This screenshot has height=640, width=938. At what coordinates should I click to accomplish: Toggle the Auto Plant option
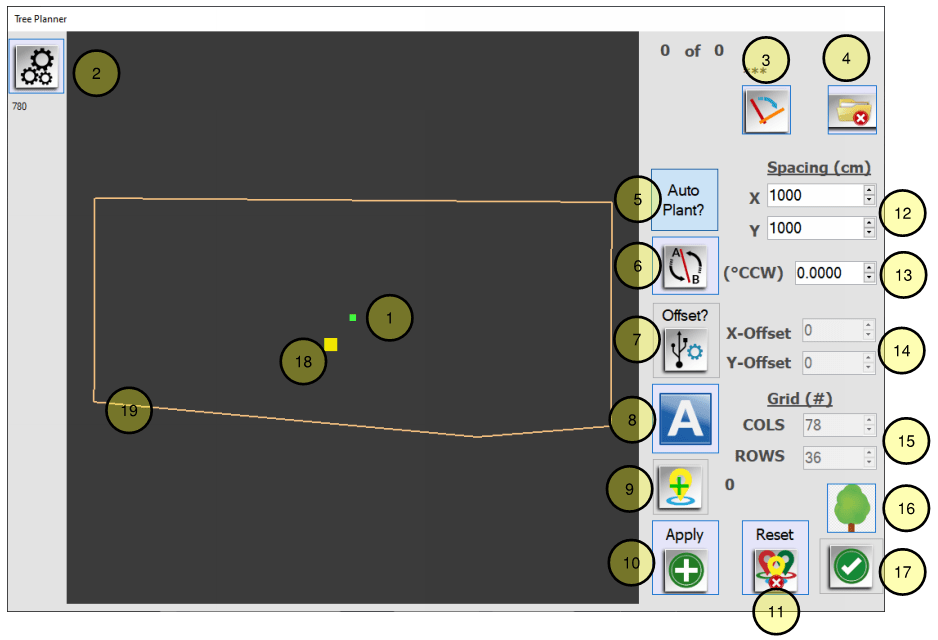pos(684,201)
